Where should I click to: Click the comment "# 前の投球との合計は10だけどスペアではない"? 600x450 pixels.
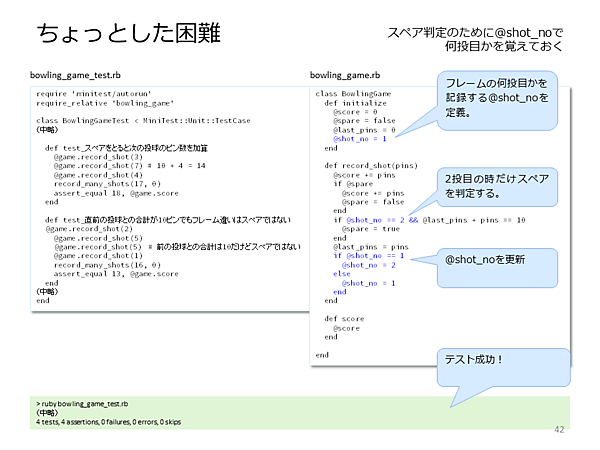(224, 247)
